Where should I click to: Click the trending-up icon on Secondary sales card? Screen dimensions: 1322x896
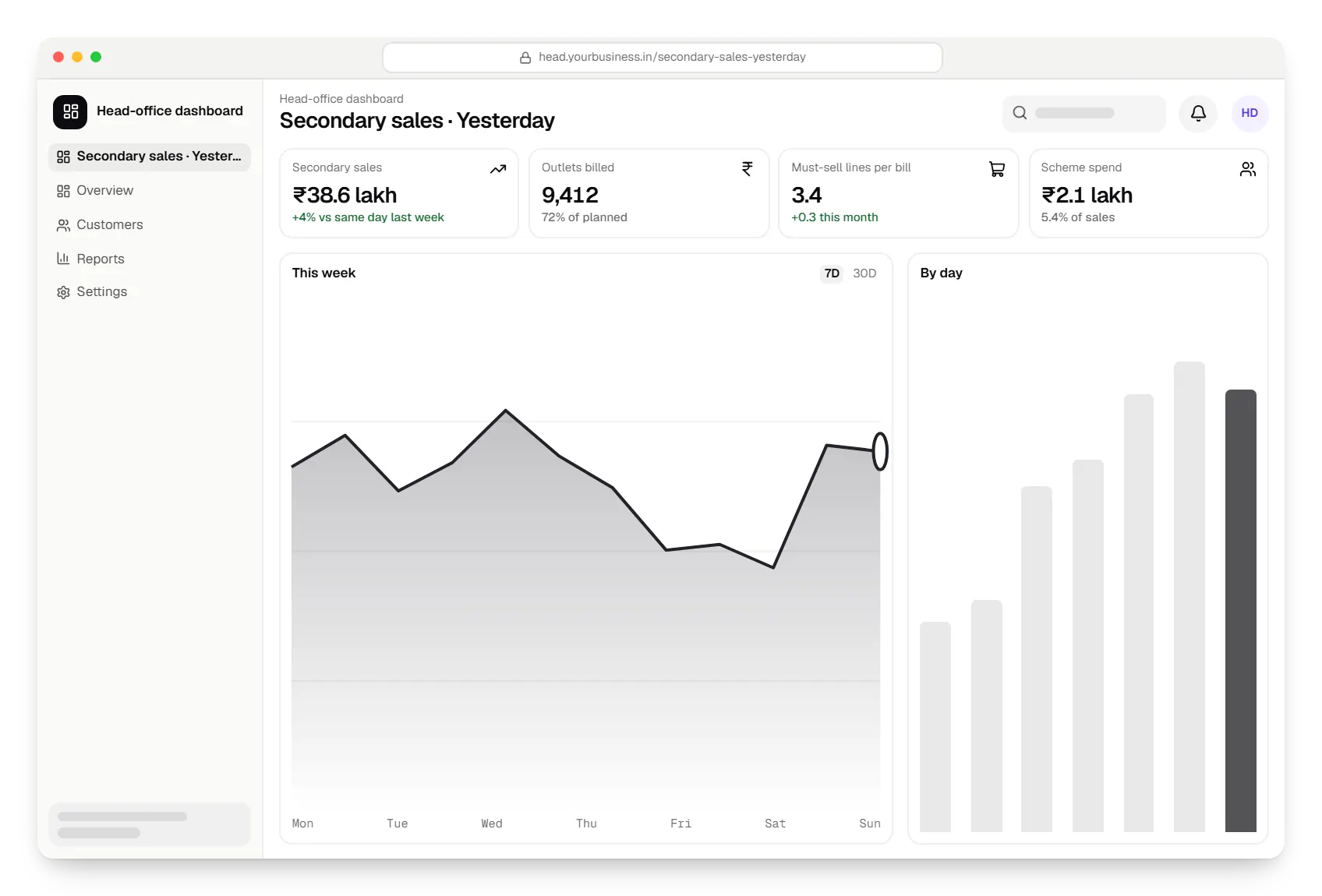[x=498, y=169]
